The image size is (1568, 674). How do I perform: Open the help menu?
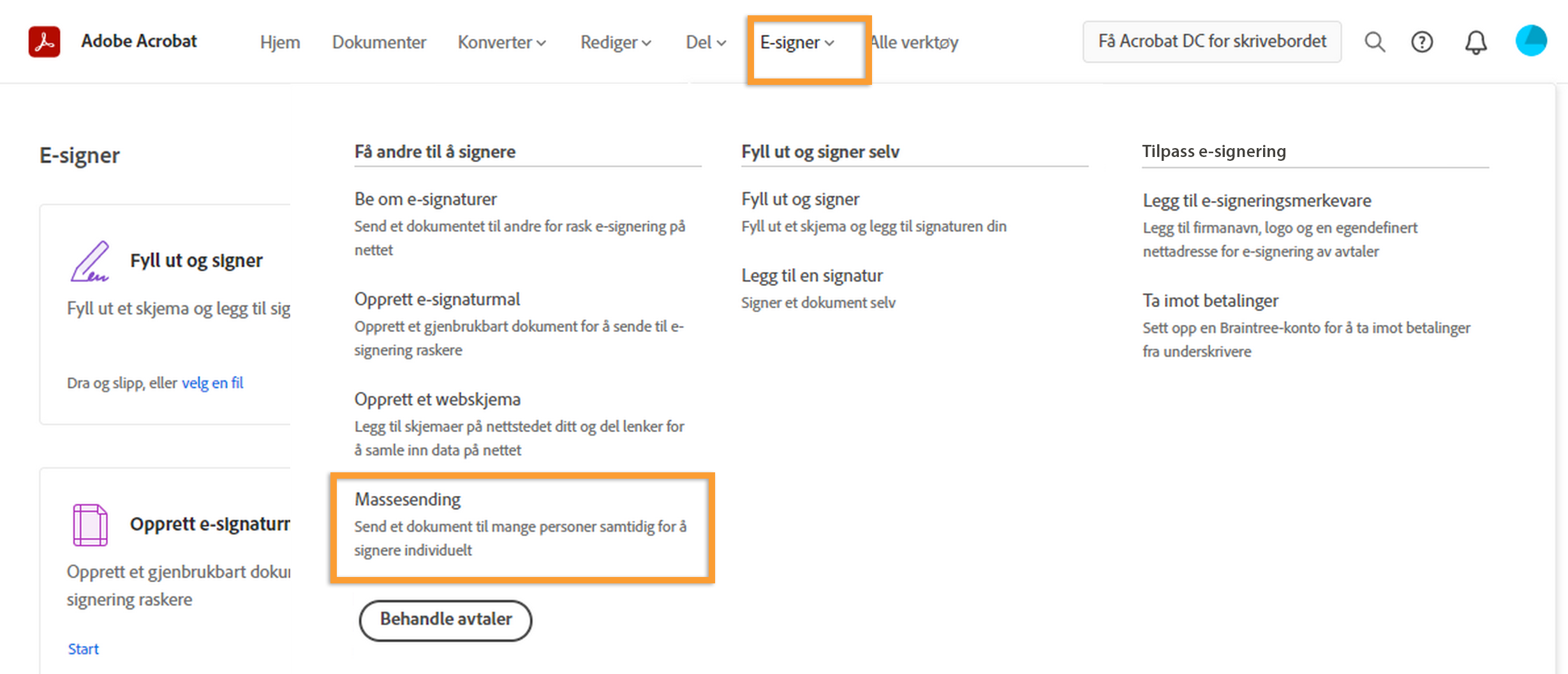(1422, 41)
